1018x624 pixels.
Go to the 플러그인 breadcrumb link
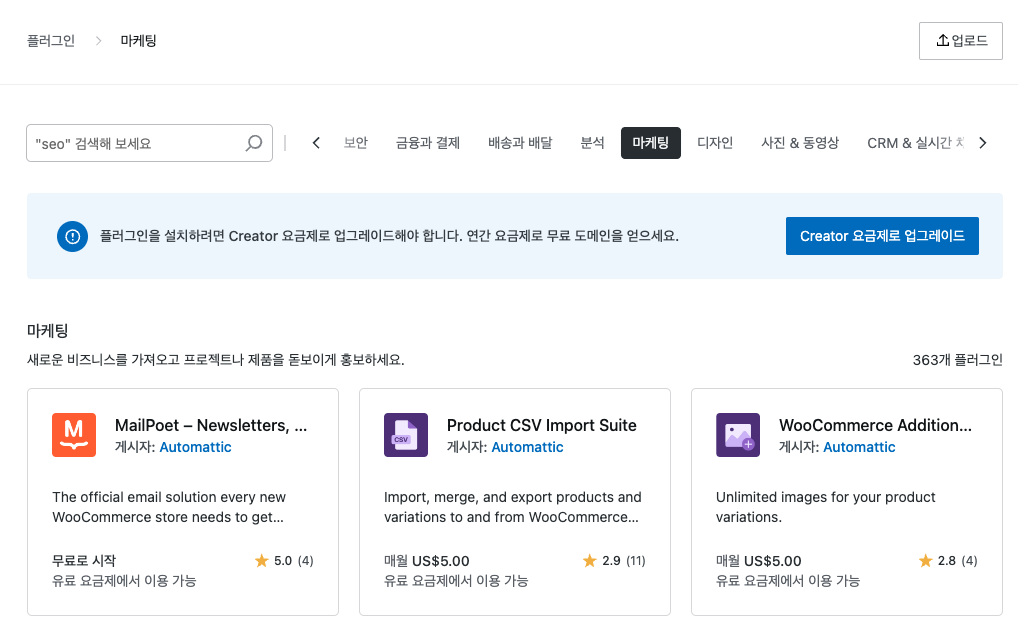click(51, 41)
